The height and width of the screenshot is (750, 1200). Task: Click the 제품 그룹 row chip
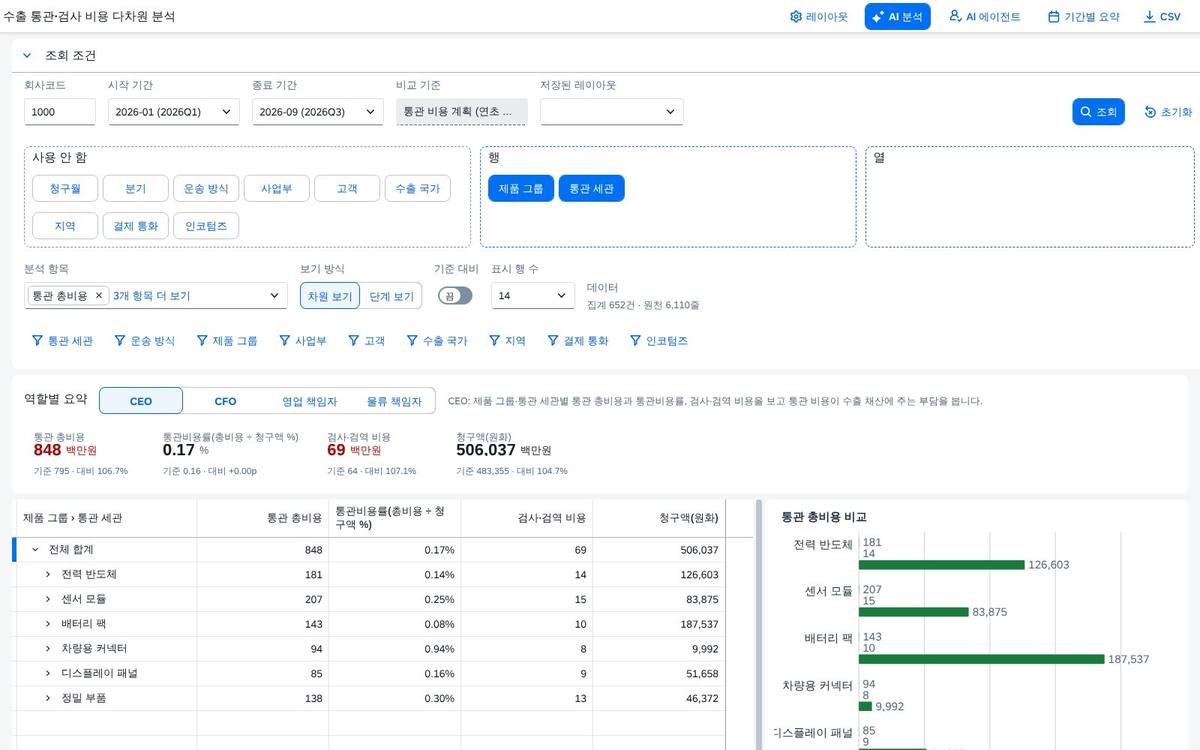521,188
